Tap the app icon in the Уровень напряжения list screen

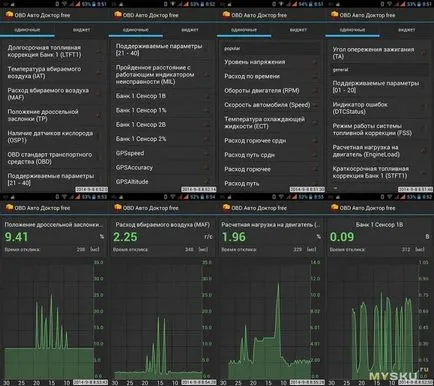(226, 15)
